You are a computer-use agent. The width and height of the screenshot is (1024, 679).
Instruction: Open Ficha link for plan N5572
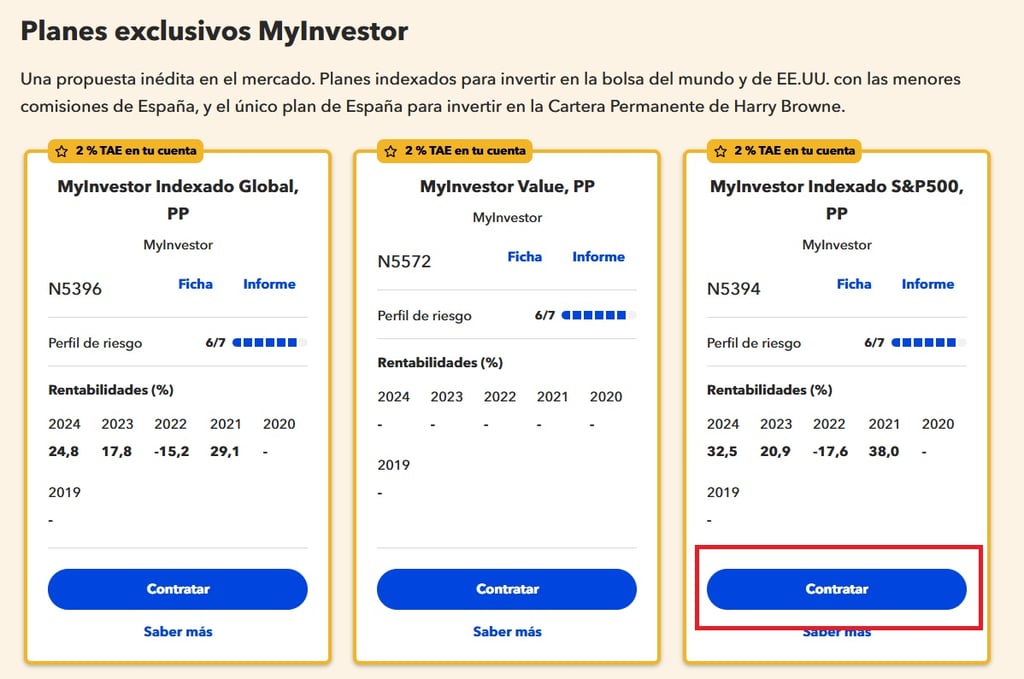(524, 257)
